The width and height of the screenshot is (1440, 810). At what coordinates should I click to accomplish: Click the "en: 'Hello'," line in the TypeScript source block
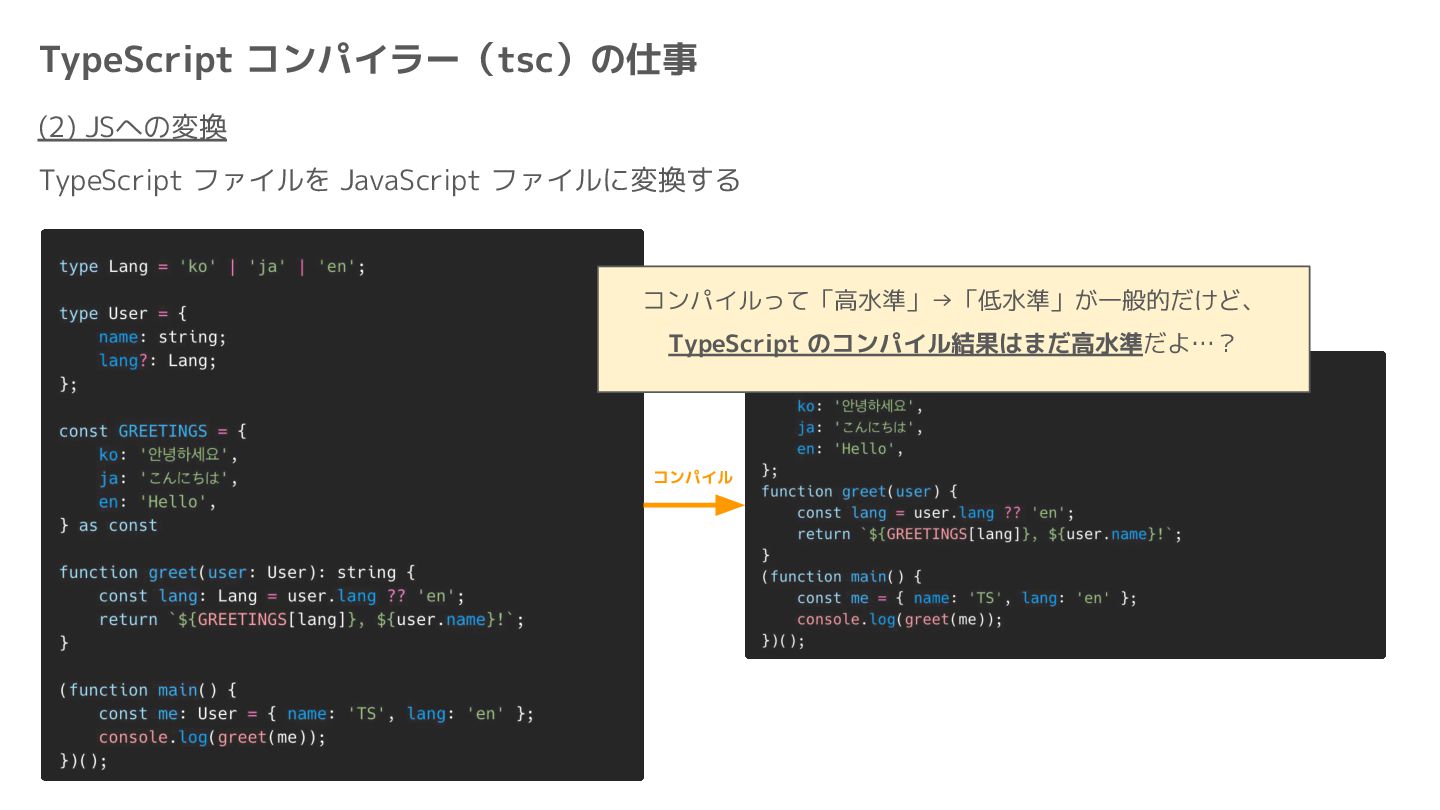click(x=158, y=502)
